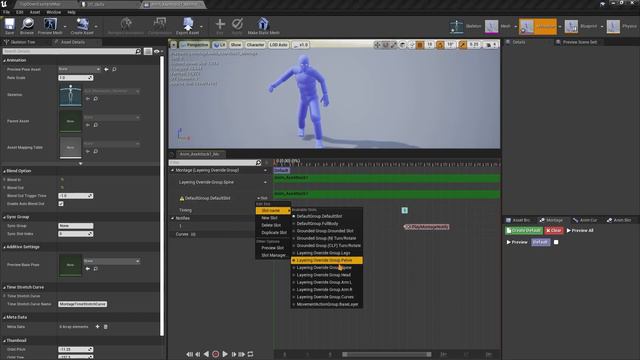Select the highlighted Animation mode icon

(527, 27)
